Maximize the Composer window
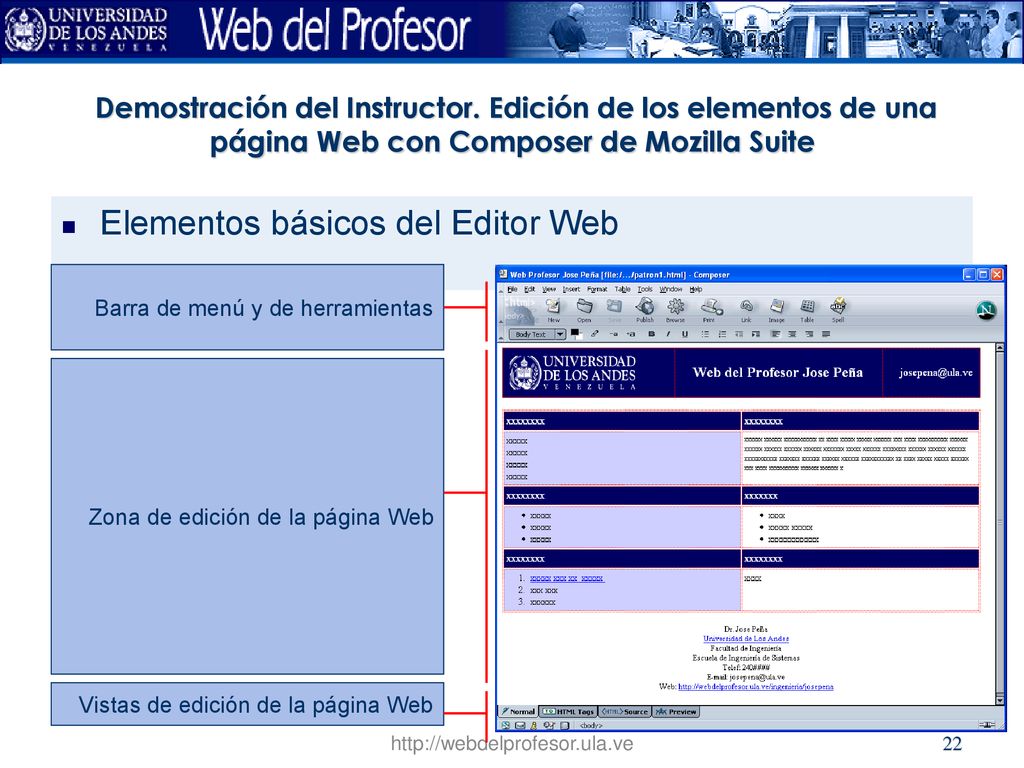The width and height of the screenshot is (1024, 768). 983,274
